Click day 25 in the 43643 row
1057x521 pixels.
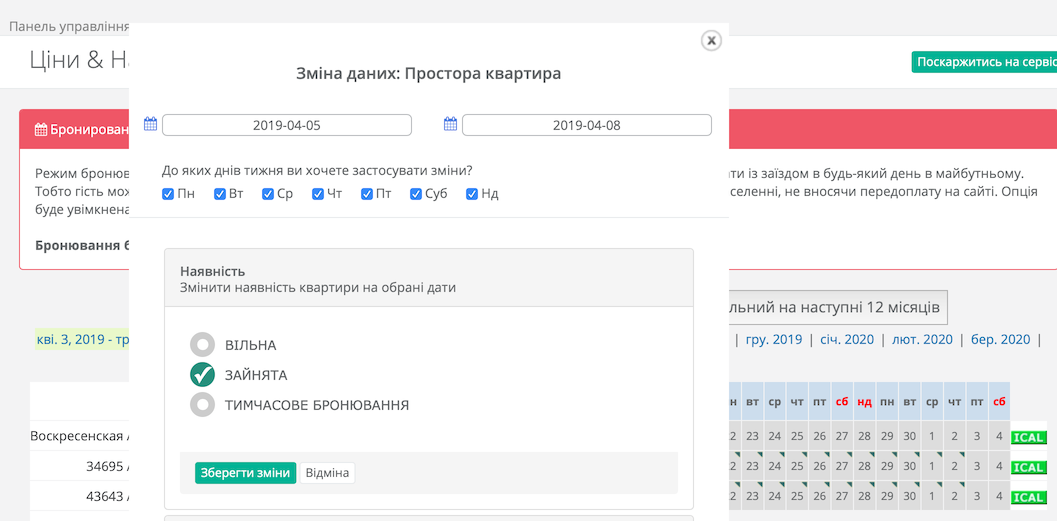click(797, 497)
